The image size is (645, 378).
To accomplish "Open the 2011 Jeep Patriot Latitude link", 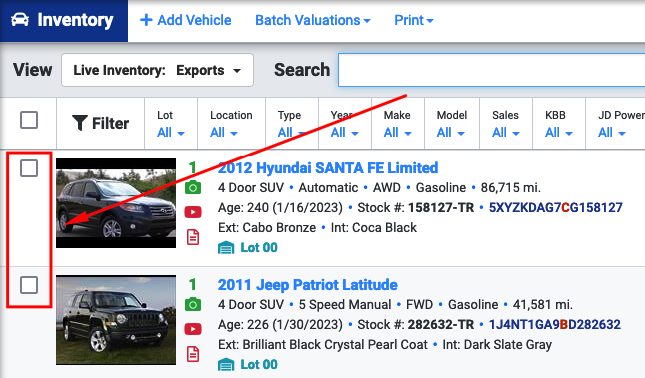I will [308, 285].
